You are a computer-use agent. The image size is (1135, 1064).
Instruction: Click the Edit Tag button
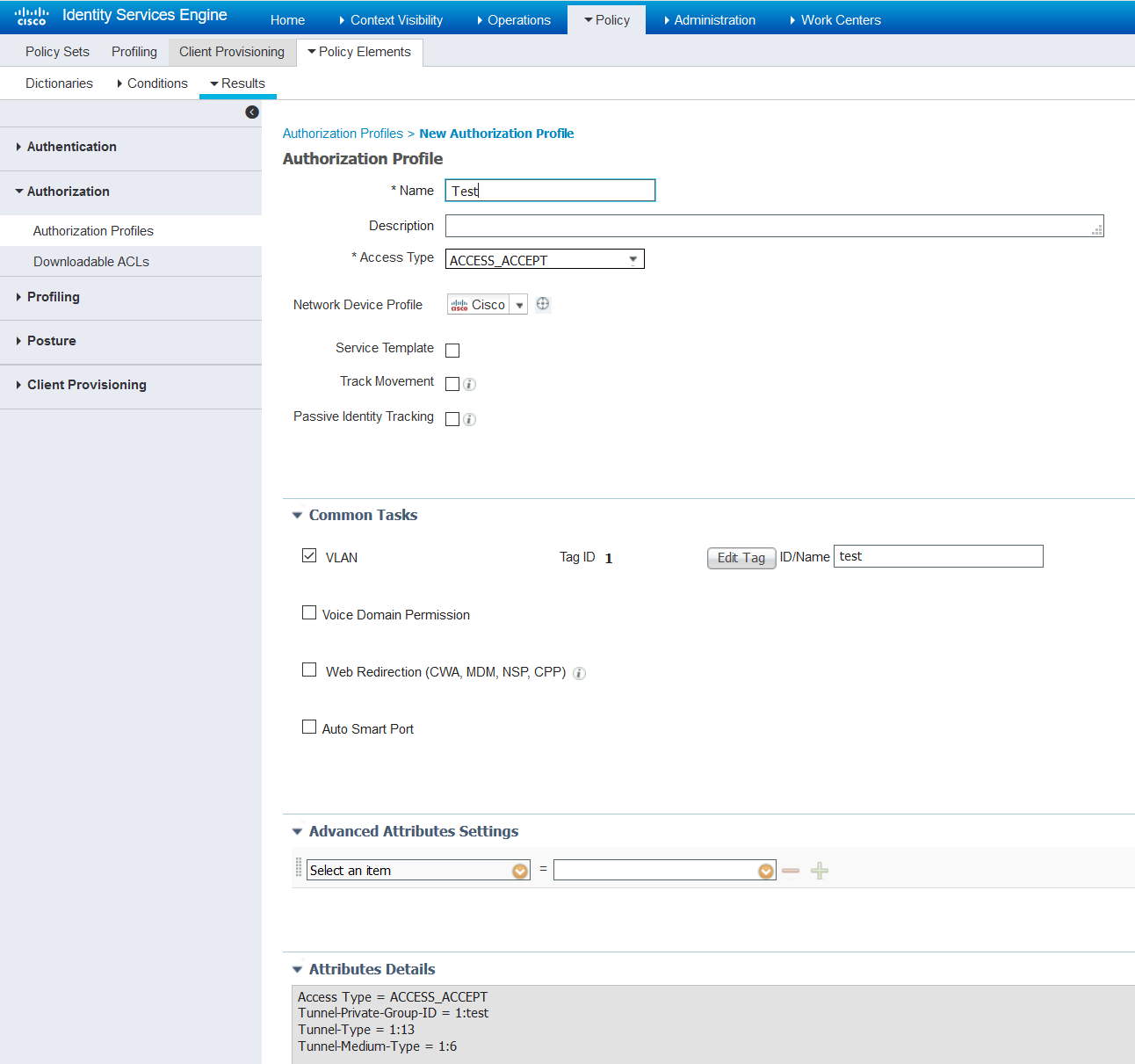point(741,558)
